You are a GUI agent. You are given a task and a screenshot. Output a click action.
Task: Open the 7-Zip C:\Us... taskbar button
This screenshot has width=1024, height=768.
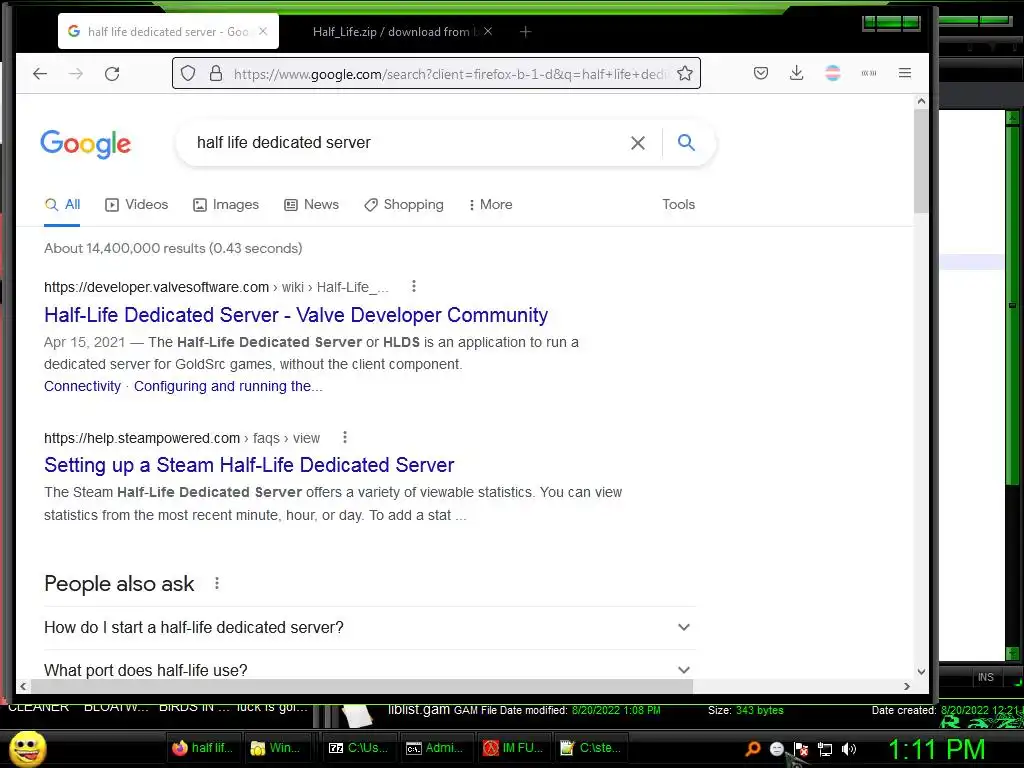(x=358, y=748)
